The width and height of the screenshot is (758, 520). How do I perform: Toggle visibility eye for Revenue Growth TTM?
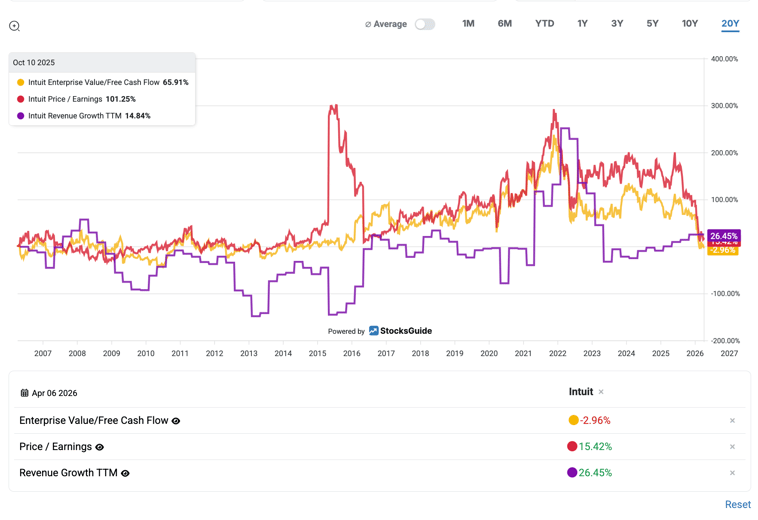[125, 474]
